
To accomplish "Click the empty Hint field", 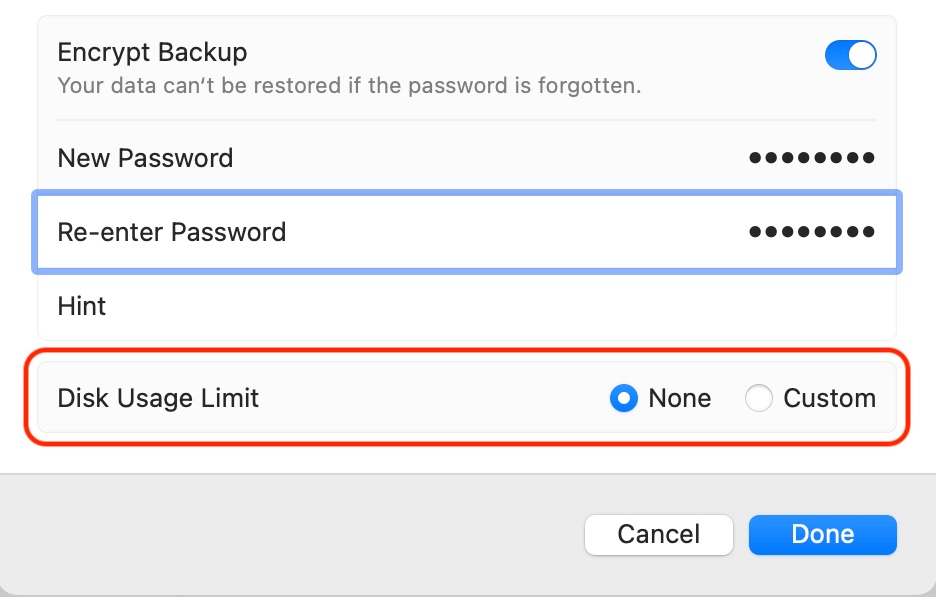I will 500,306.
